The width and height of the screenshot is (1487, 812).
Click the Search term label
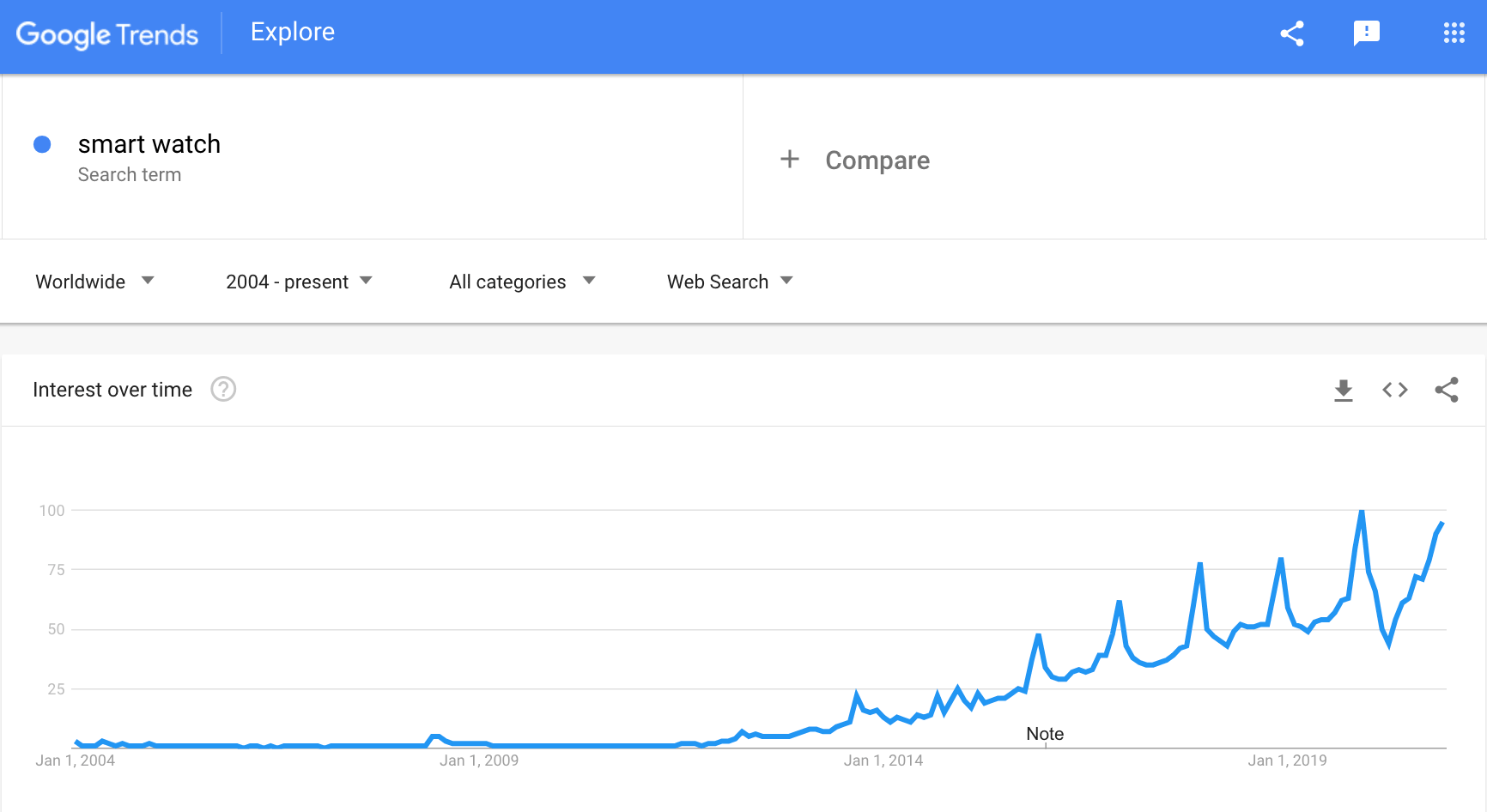coord(130,174)
